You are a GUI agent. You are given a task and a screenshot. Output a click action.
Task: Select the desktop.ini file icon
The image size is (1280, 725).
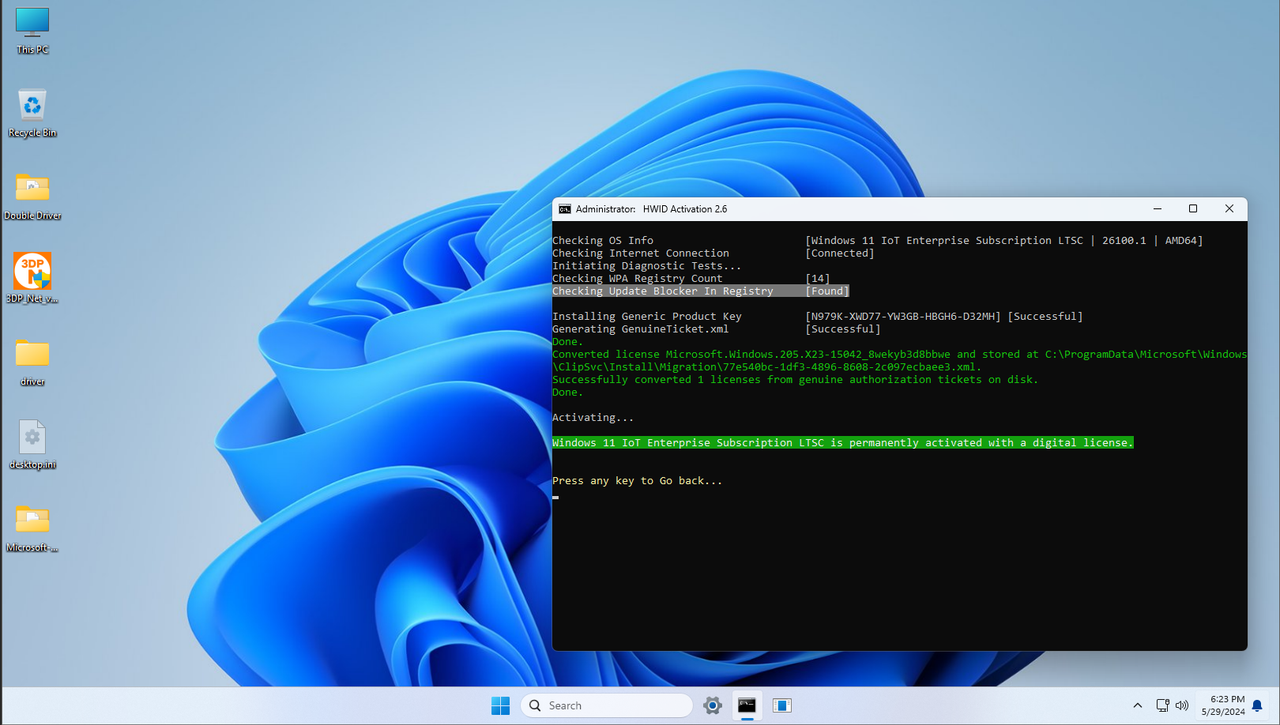point(32,445)
